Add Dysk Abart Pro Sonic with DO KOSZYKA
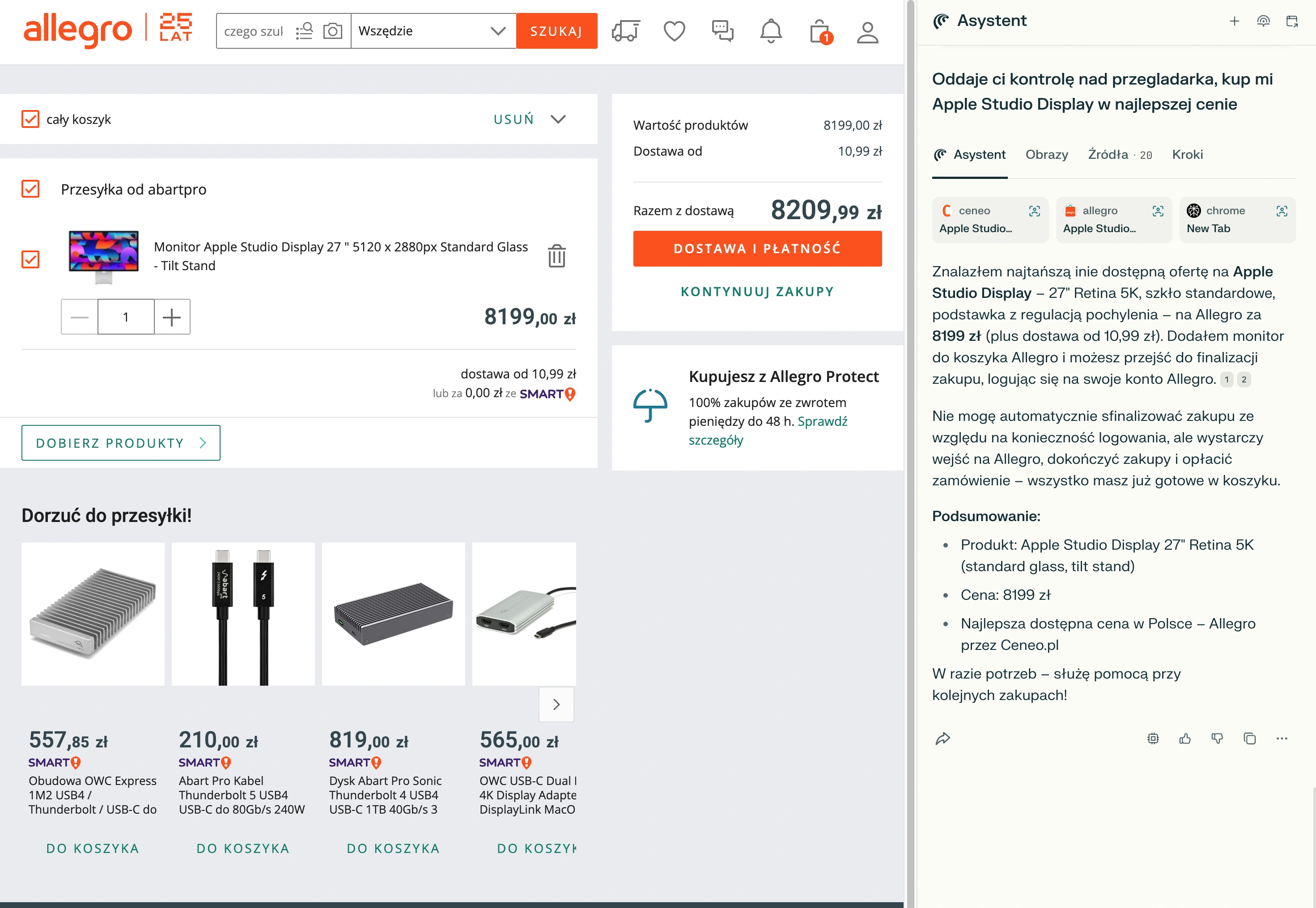 pyautogui.click(x=393, y=848)
